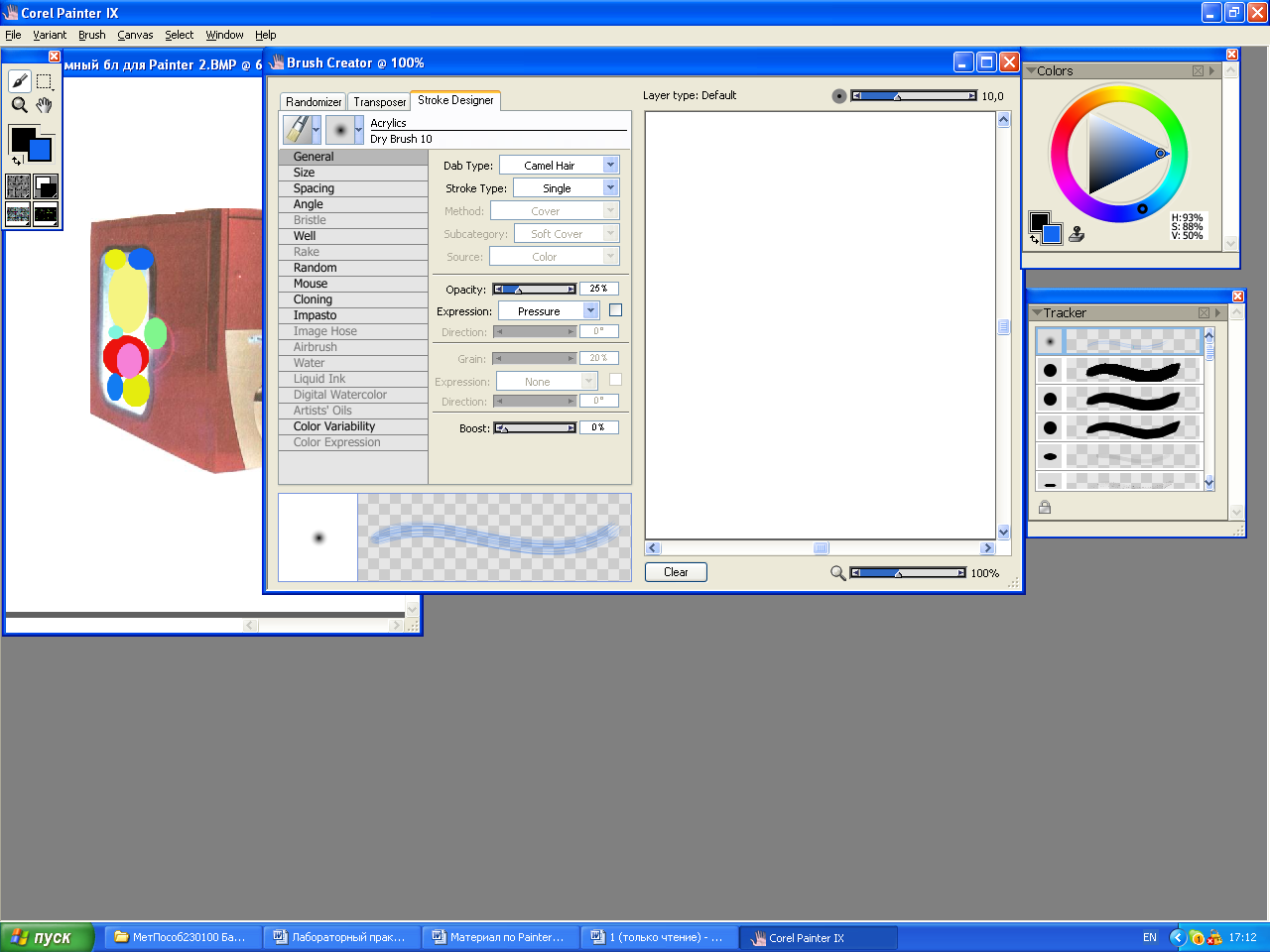The image size is (1270, 952).
Task: Open the Colors palette menu arrow
Action: point(1211,71)
